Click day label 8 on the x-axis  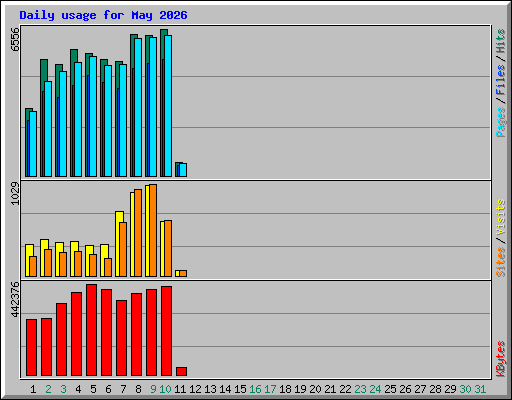(x=138, y=389)
